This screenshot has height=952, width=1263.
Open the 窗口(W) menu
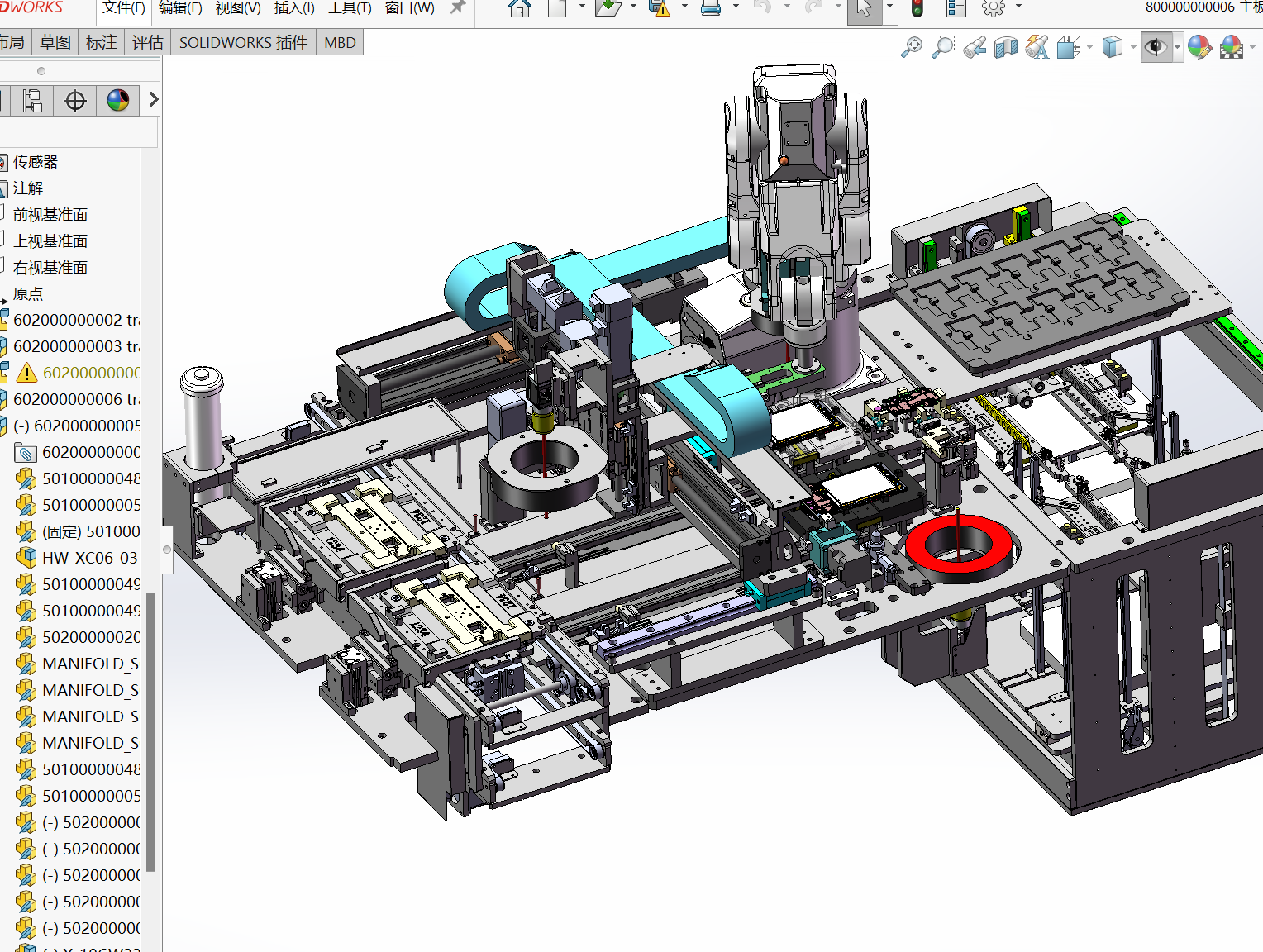pyautogui.click(x=409, y=8)
